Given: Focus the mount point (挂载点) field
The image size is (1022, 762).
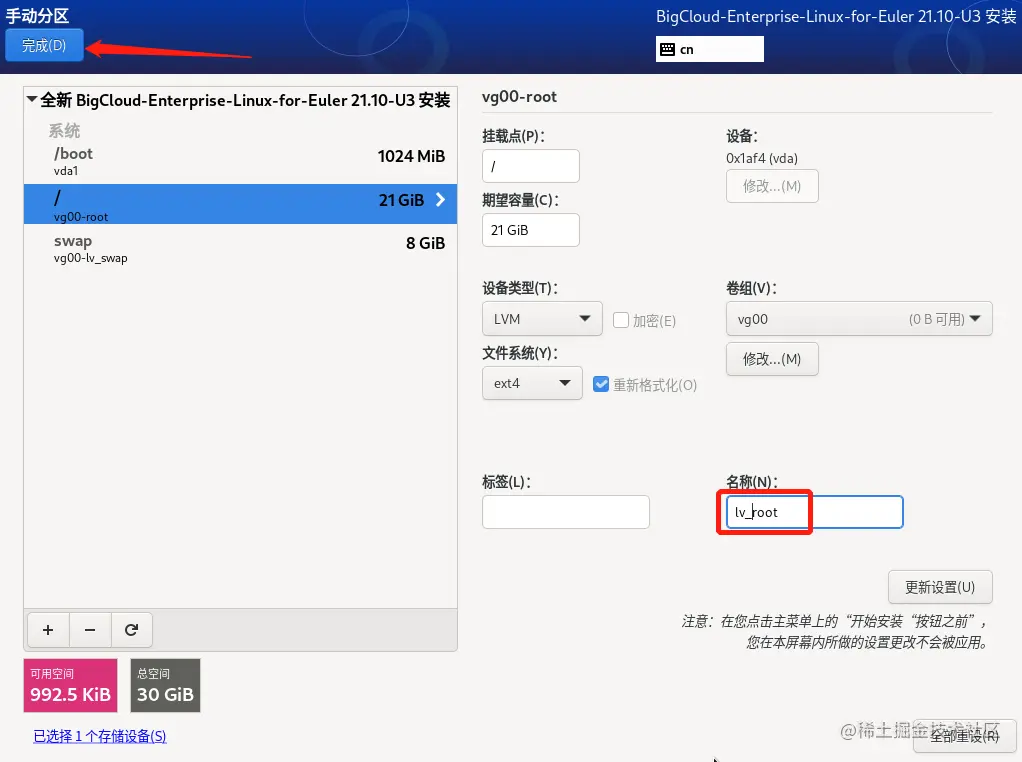Looking at the screenshot, I should tap(531, 166).
